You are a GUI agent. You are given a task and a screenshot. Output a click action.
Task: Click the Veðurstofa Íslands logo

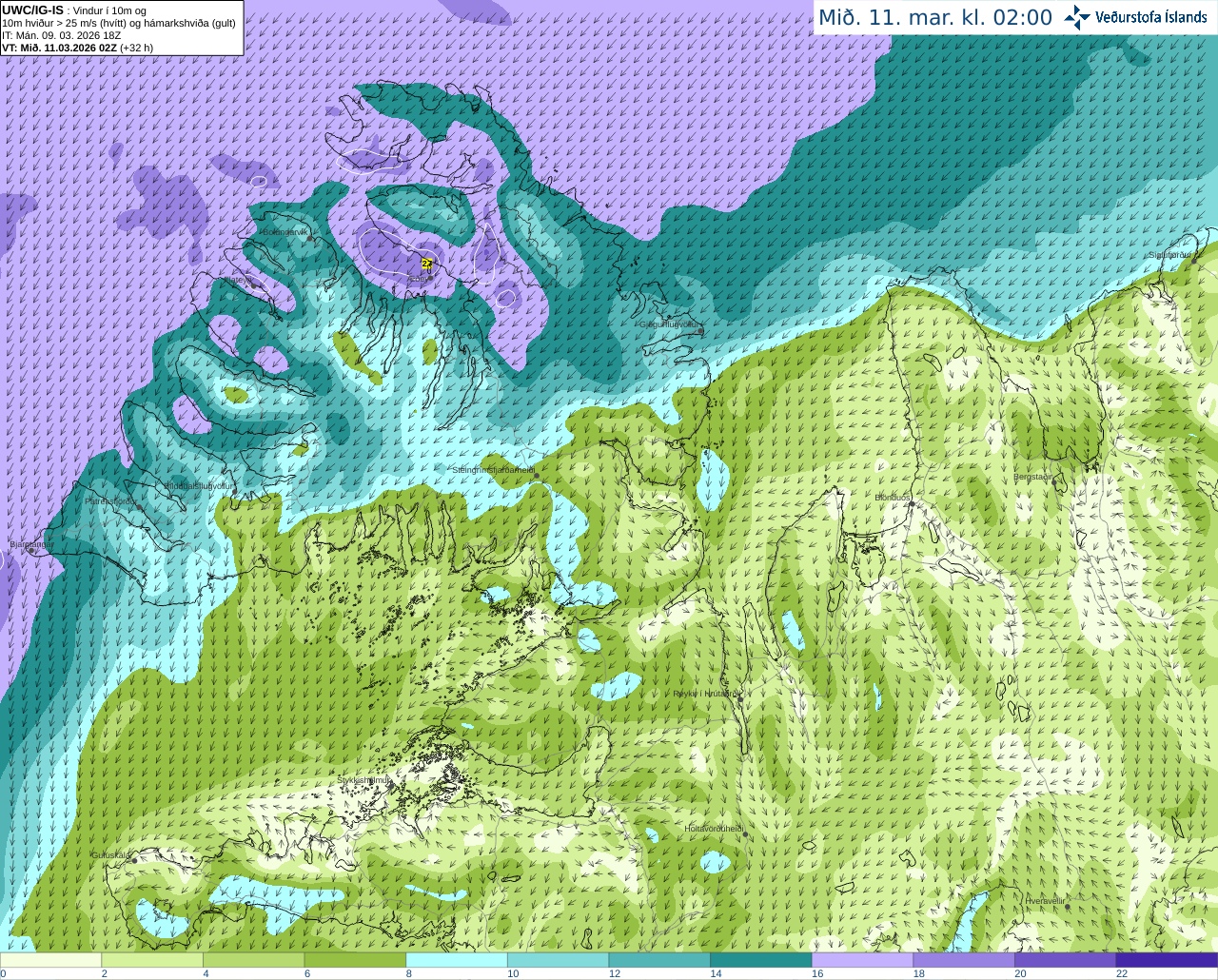click(1136, 17)
